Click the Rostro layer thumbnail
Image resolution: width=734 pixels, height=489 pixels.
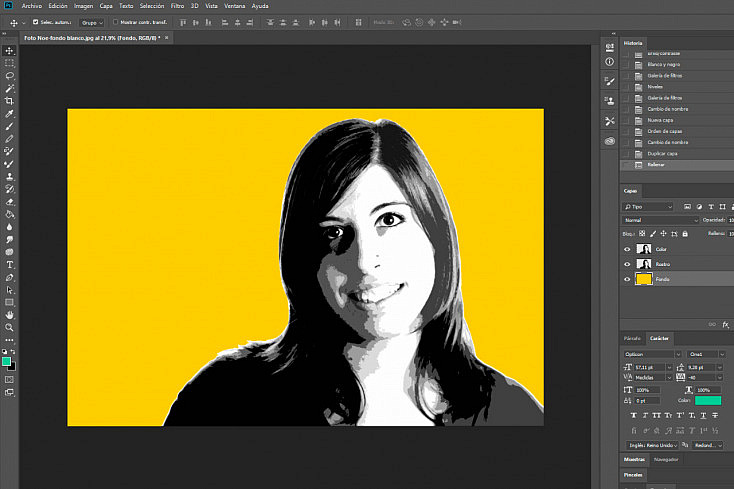[644, 264]
